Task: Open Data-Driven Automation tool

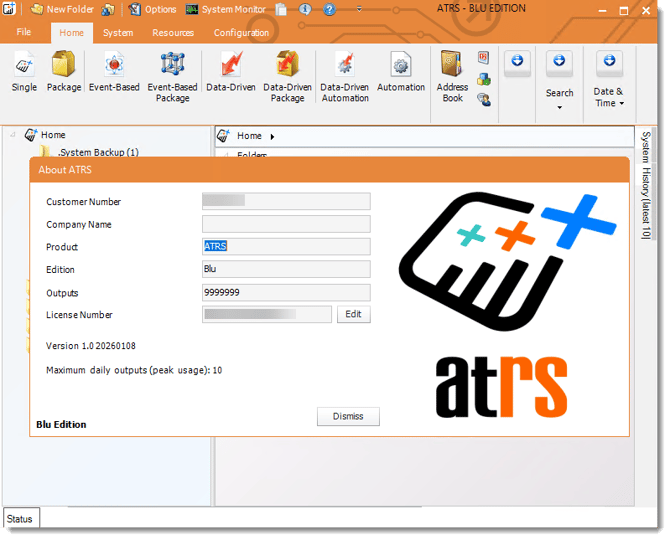Action: click(x=345, y=77)
